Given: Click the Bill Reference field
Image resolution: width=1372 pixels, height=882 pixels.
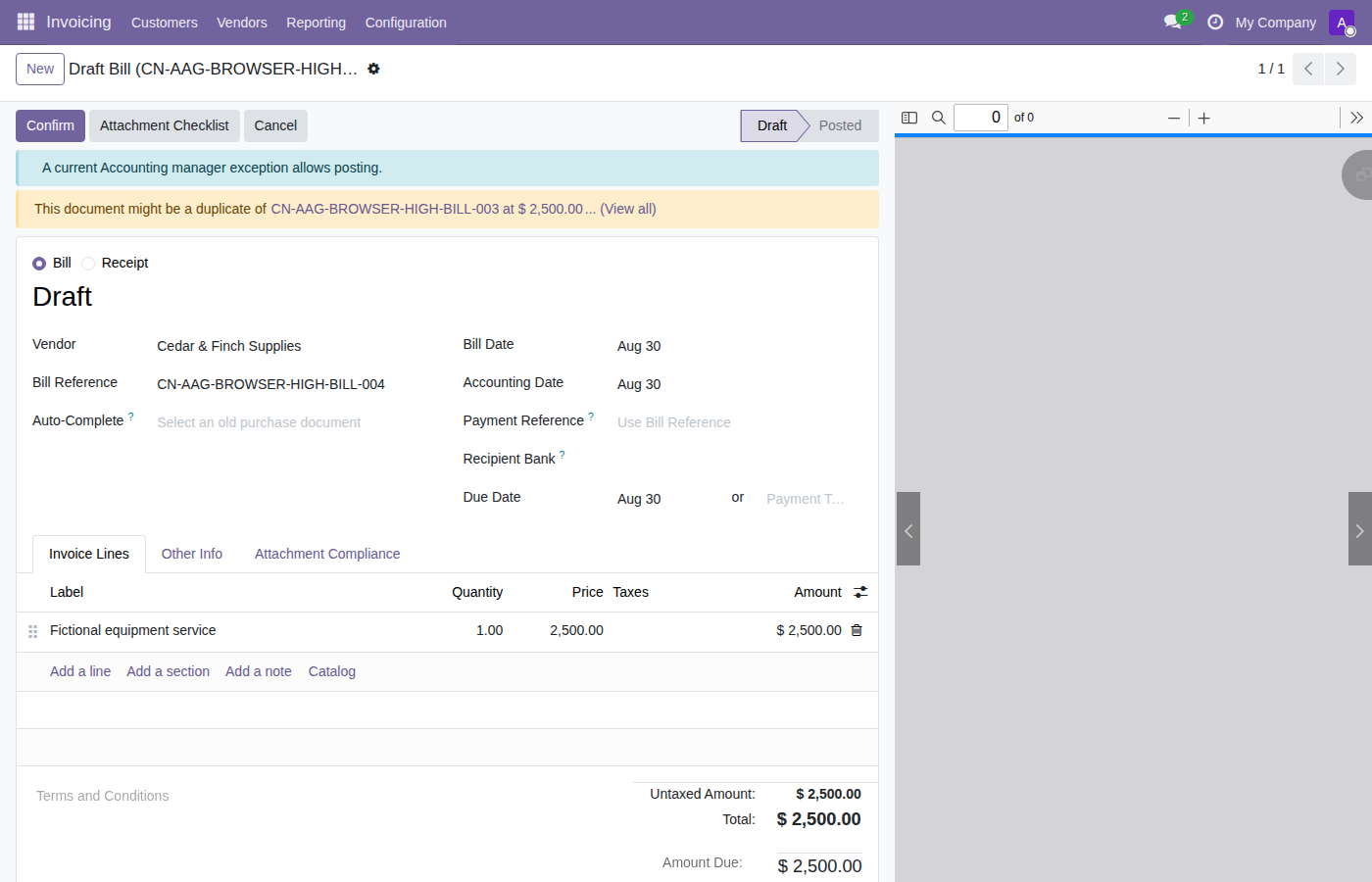Looking at the screenshot, I should 294,384.
